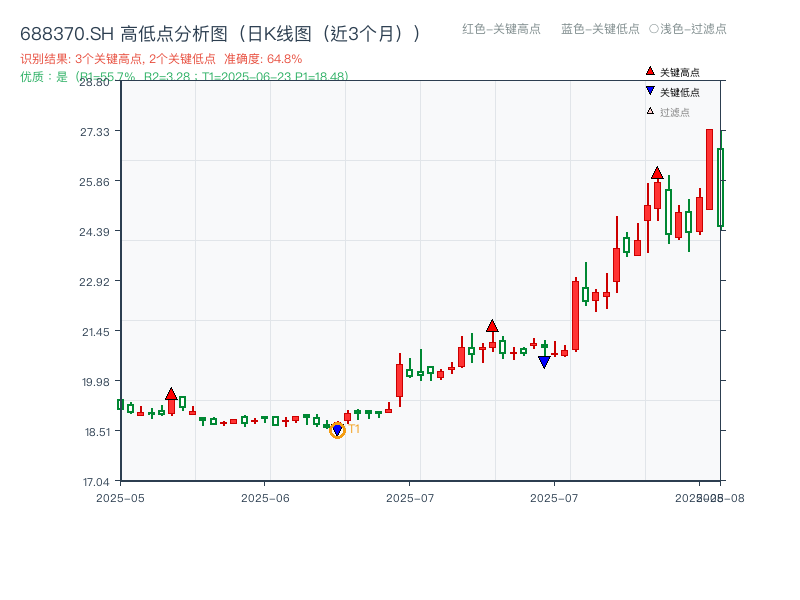Select the red key-high triangle marker in early May
Screen dimensions: 800x600
pyautogui.click(x=171, y=394)
